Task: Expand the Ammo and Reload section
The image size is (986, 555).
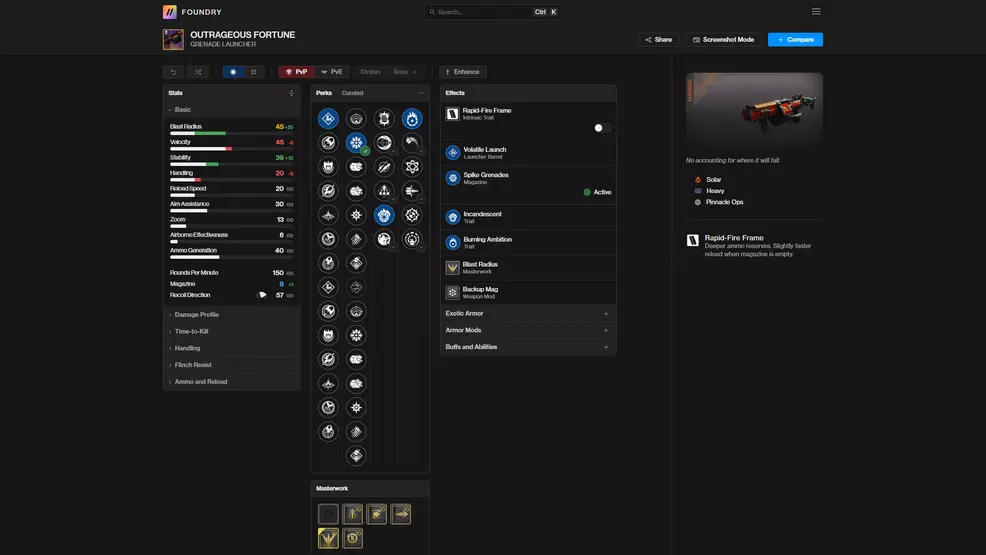Action: (x=231, y=382)
